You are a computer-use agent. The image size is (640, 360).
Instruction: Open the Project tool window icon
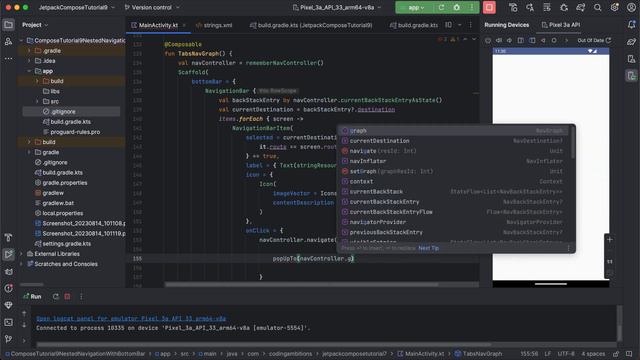8,25
